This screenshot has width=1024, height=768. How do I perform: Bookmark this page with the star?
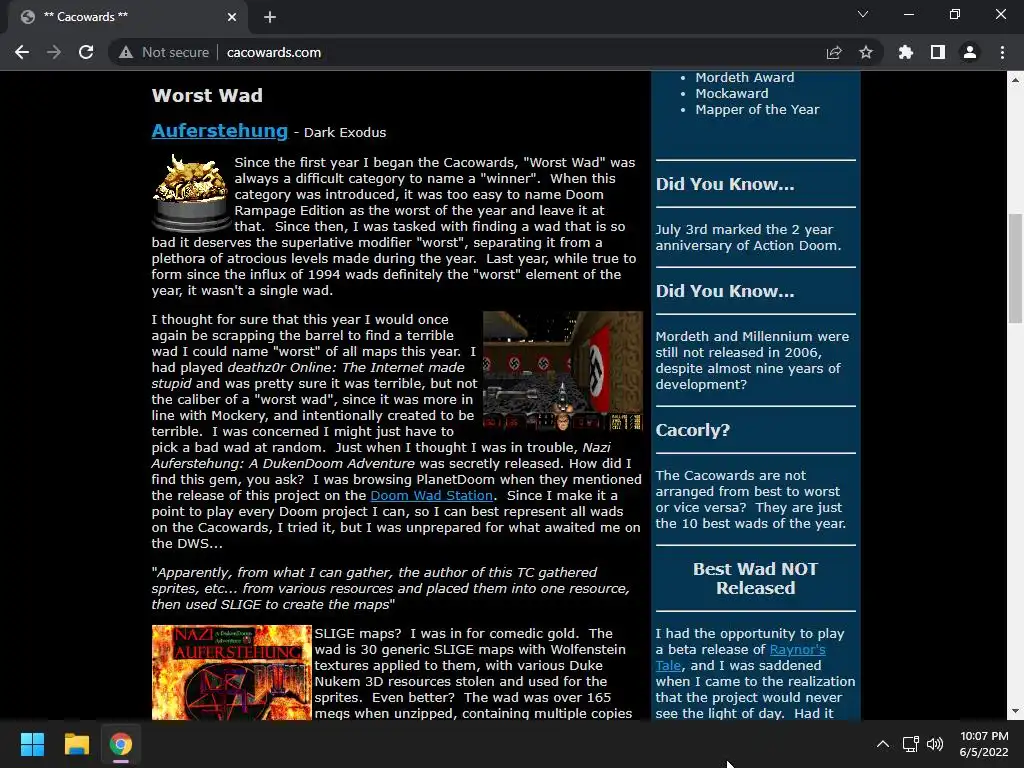[866, 52]
